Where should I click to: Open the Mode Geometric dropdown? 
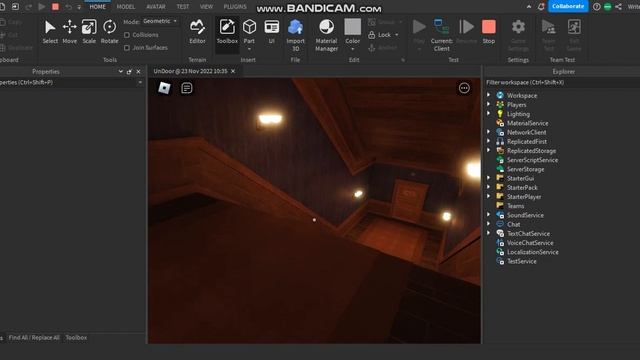160,21
